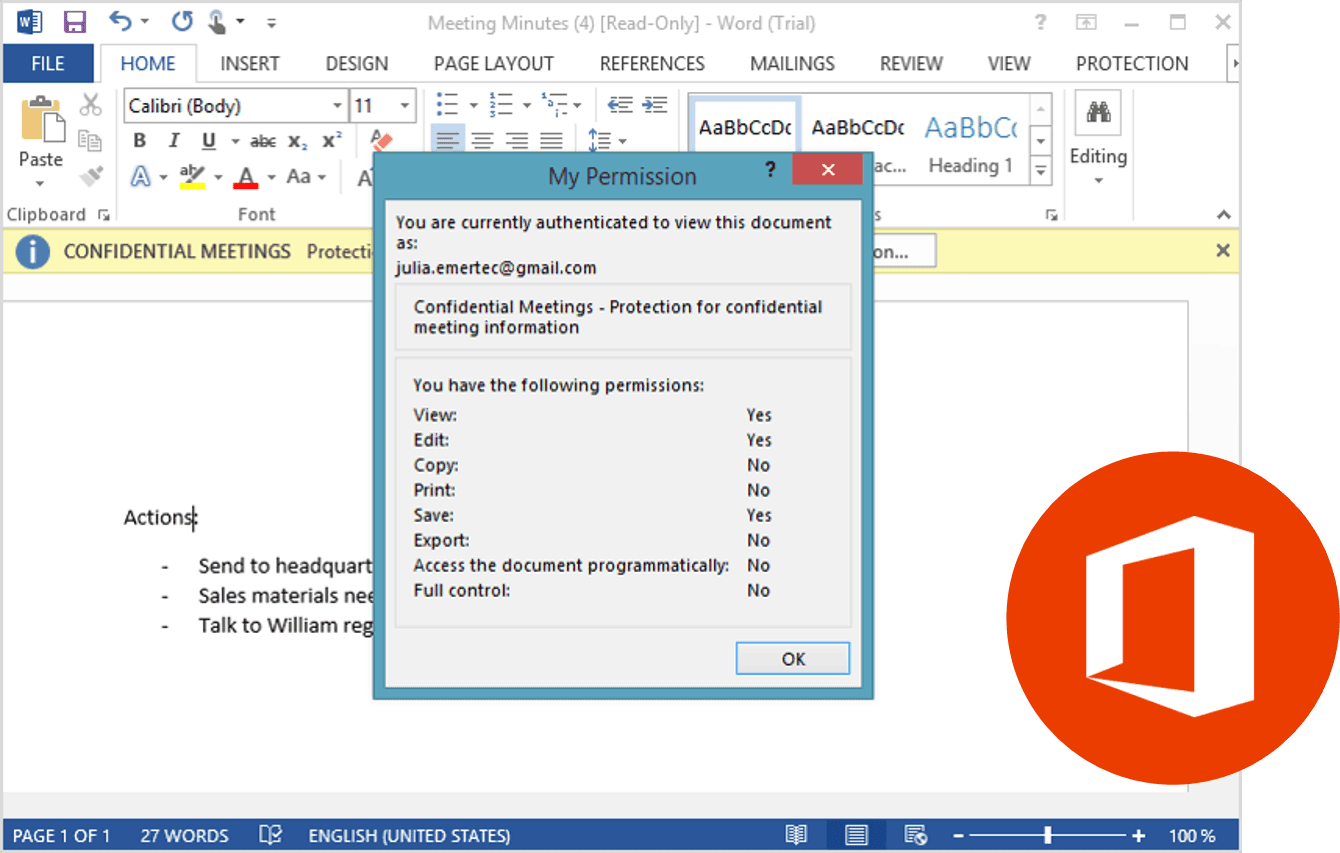The height and width of the screenshot is (853, 1340).
Task: Open the Calibri (Body) font name dropdown
Action: click(x=338, y=106)
